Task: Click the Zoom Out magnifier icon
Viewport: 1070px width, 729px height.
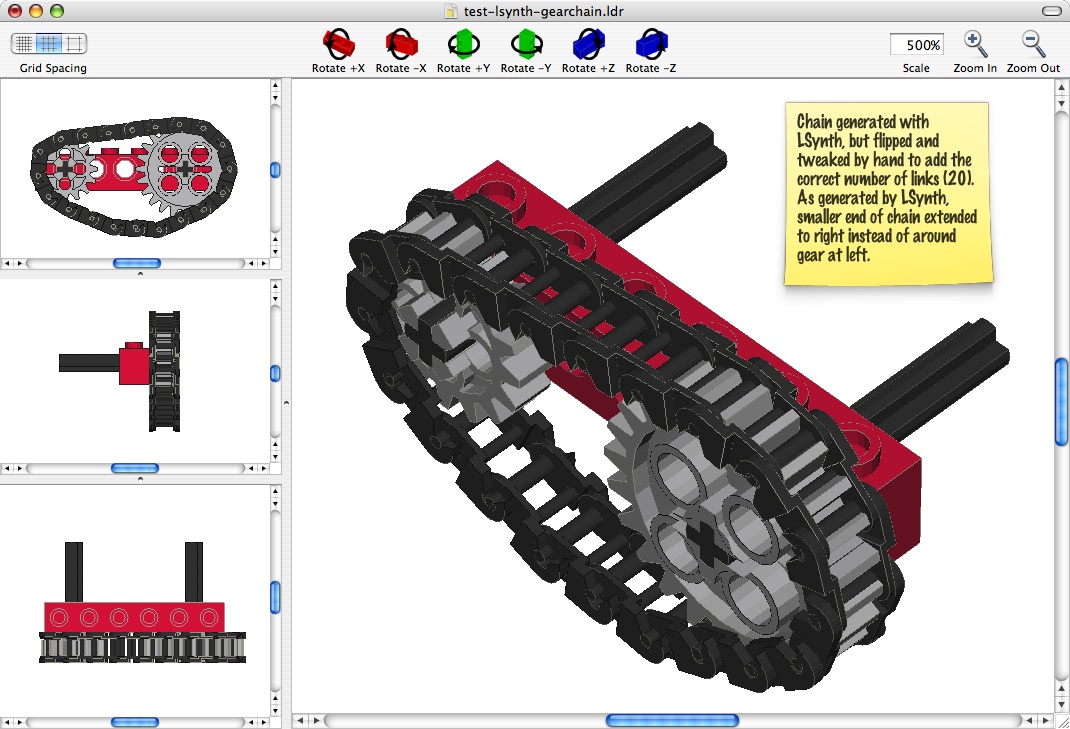Action: [x=1033, y=44]
